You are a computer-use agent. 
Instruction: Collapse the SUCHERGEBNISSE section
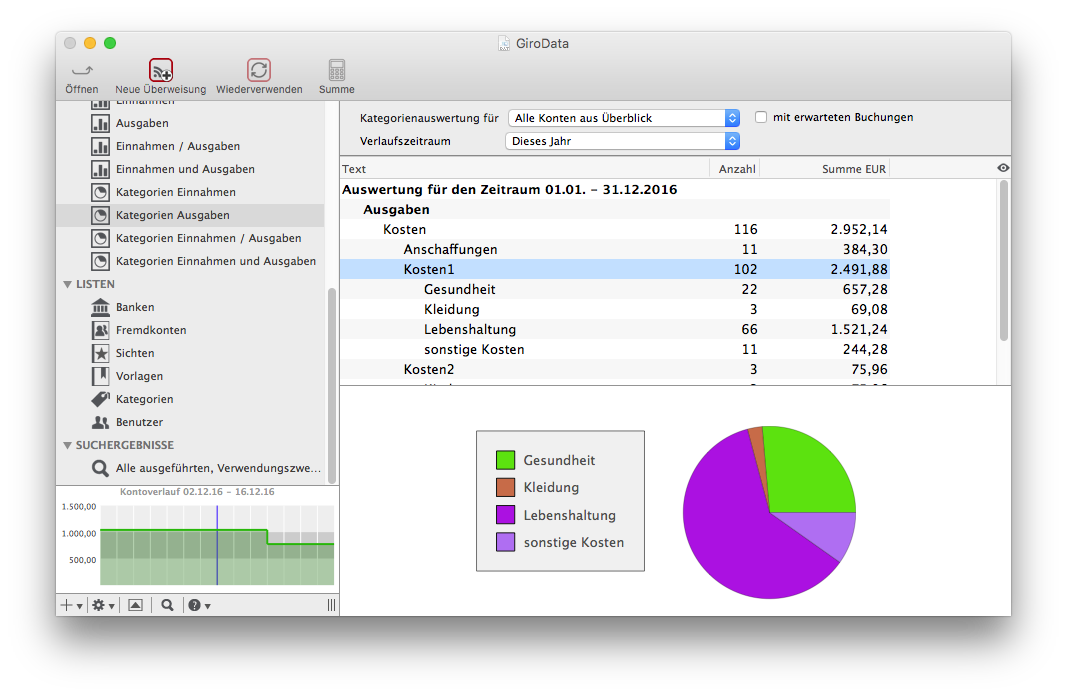pyautogui.click(x=67, y=446)
